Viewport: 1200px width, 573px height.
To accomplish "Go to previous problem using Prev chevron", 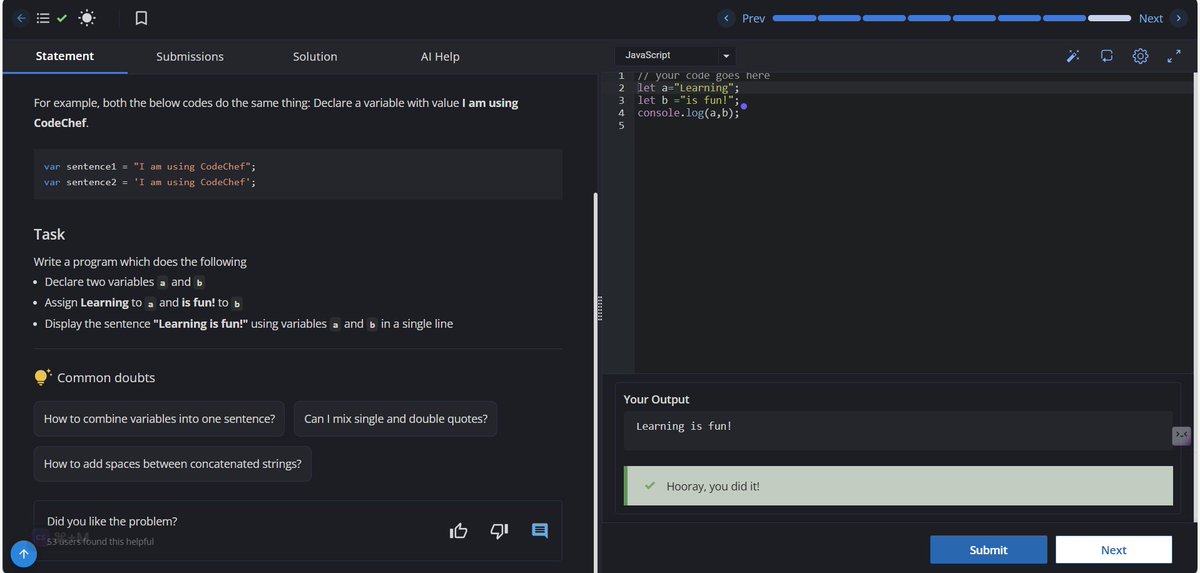I will [727, 18].
